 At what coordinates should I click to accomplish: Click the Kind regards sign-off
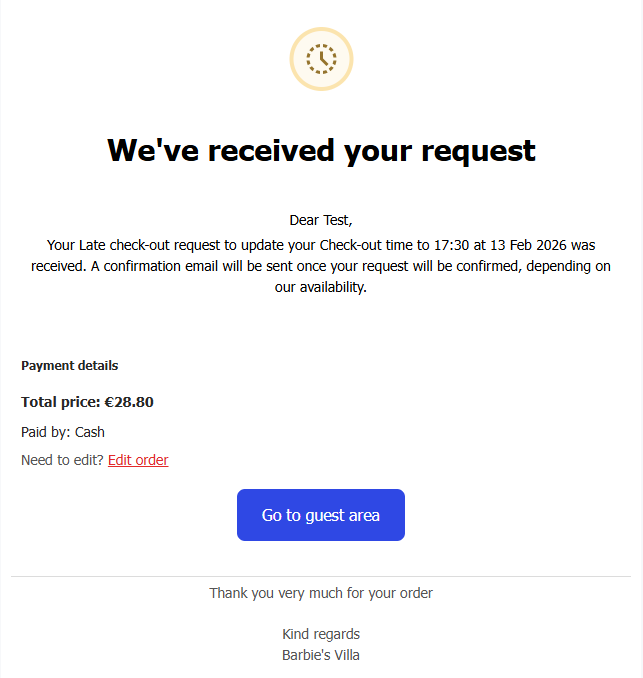[321, 634]
